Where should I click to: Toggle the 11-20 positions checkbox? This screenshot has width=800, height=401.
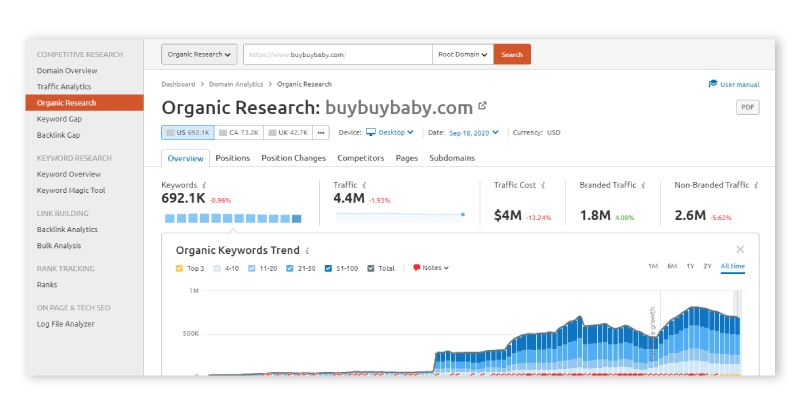252,268
